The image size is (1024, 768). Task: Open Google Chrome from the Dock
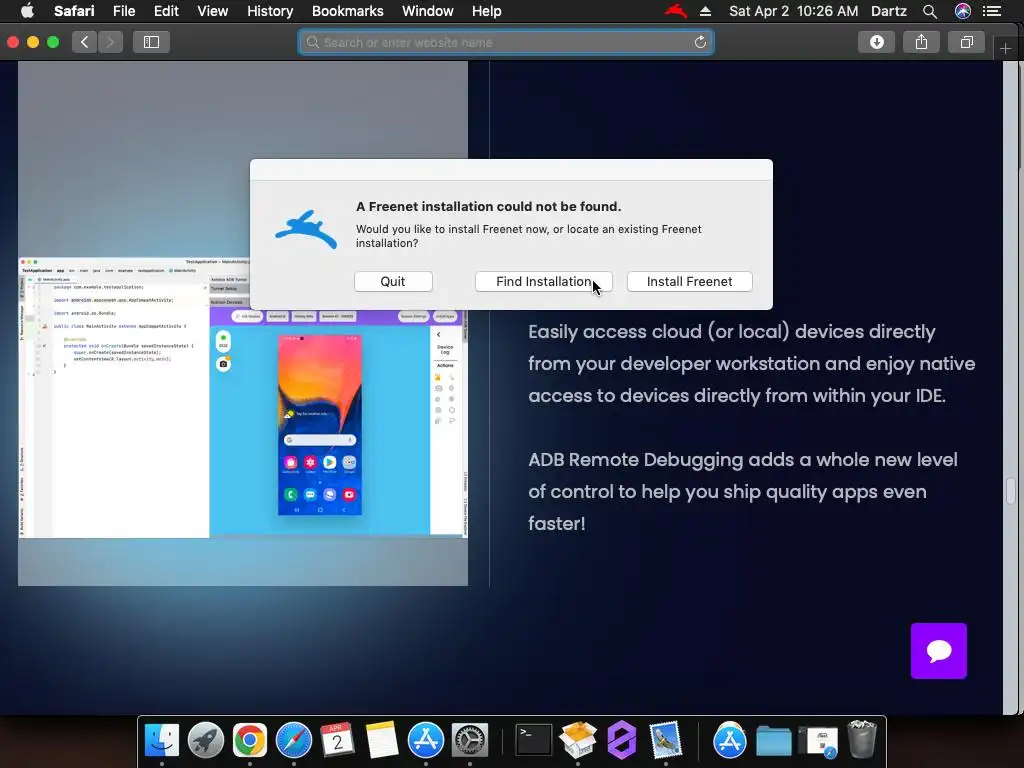(249, 740)
